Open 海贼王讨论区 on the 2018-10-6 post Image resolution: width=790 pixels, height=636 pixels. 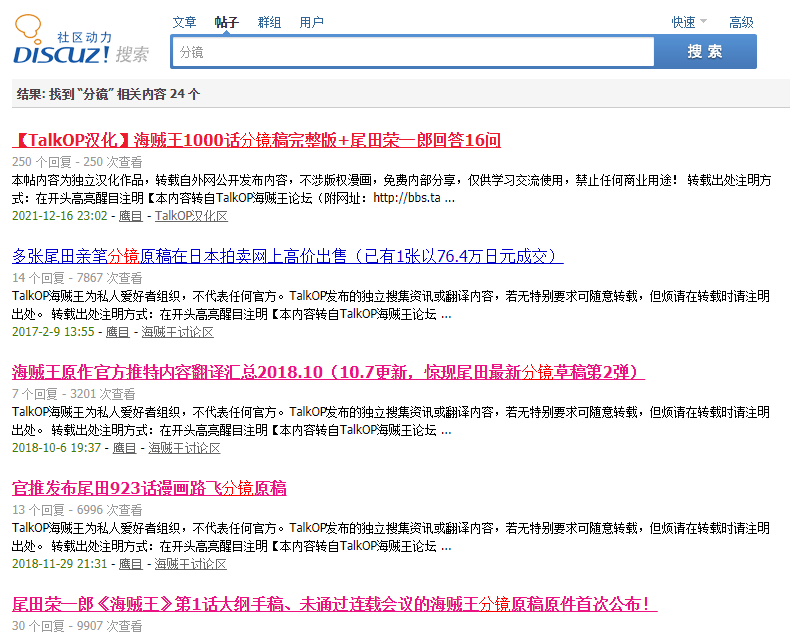pyautogui.click(x=184, y=448)
